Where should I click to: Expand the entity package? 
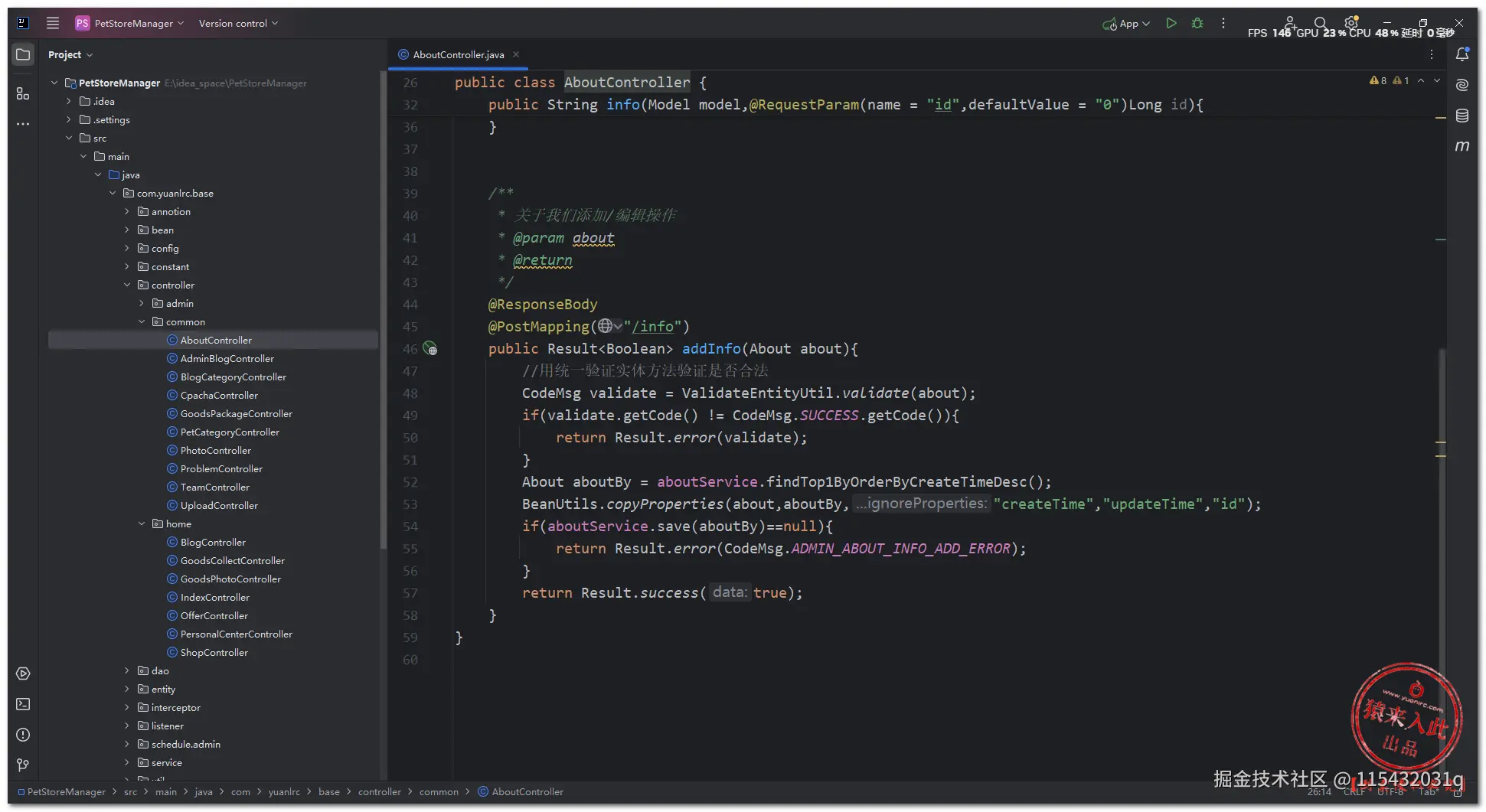(127, 689)
